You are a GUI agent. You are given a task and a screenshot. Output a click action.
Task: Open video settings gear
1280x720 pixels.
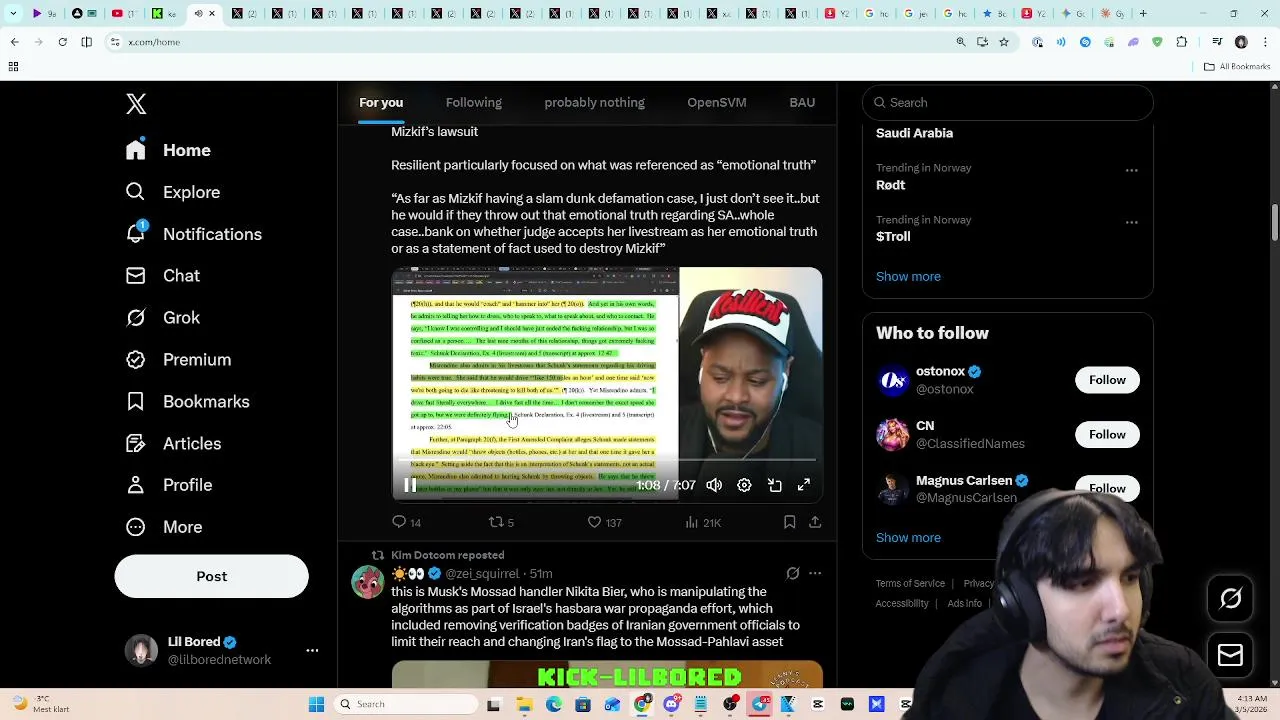(744, 485)
